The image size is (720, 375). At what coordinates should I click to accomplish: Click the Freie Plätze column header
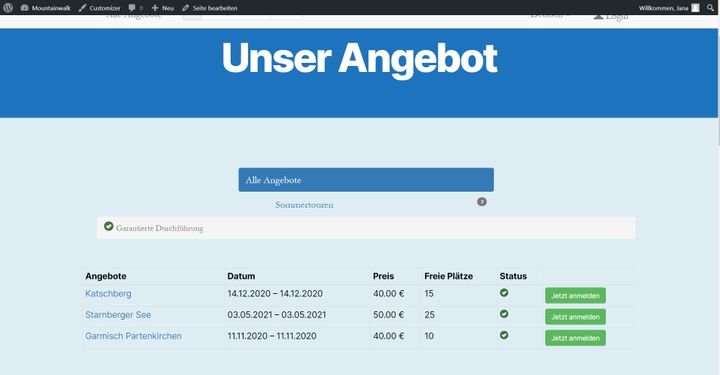(x=448, y=276)
